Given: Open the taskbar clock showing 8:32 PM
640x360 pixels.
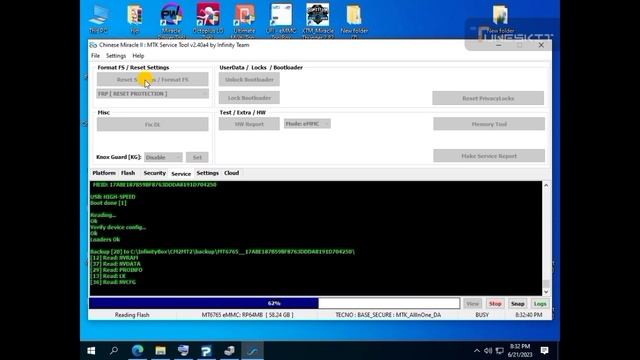Looking at the screenshot, I should [519, 350].
